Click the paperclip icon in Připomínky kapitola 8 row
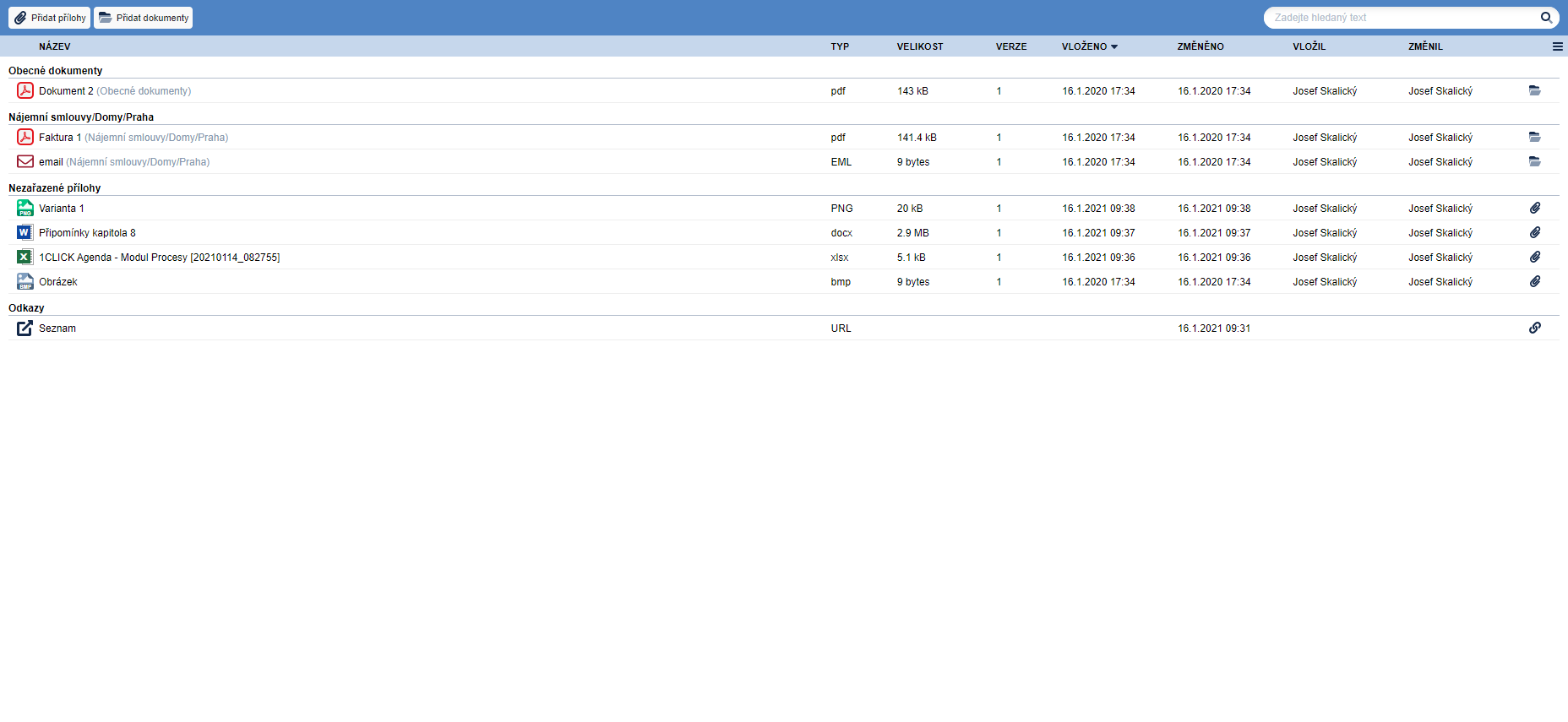This screenshot has height=722, width=1568. [x=1535, y=232]
